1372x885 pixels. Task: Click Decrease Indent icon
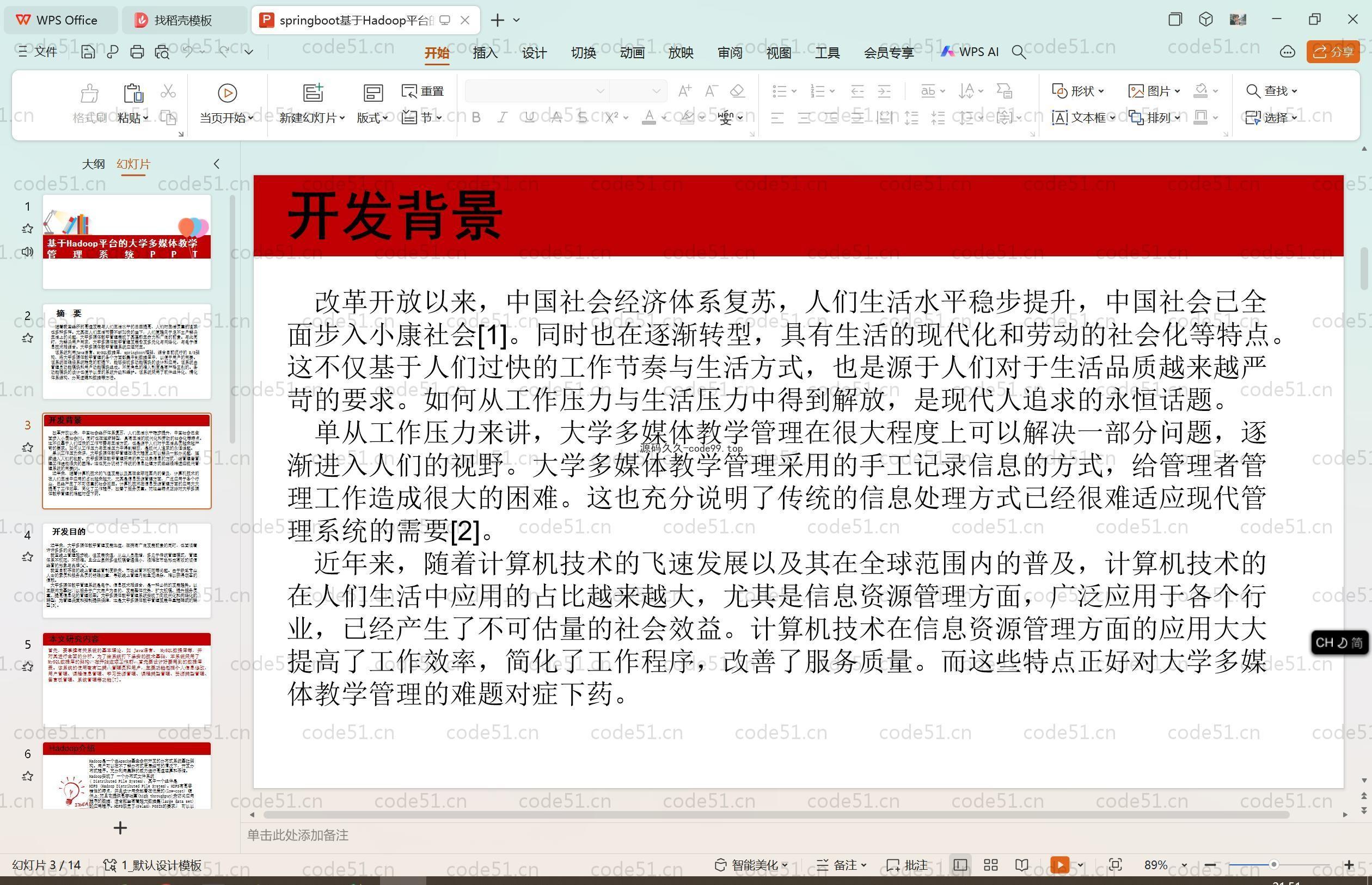(857, 91)
